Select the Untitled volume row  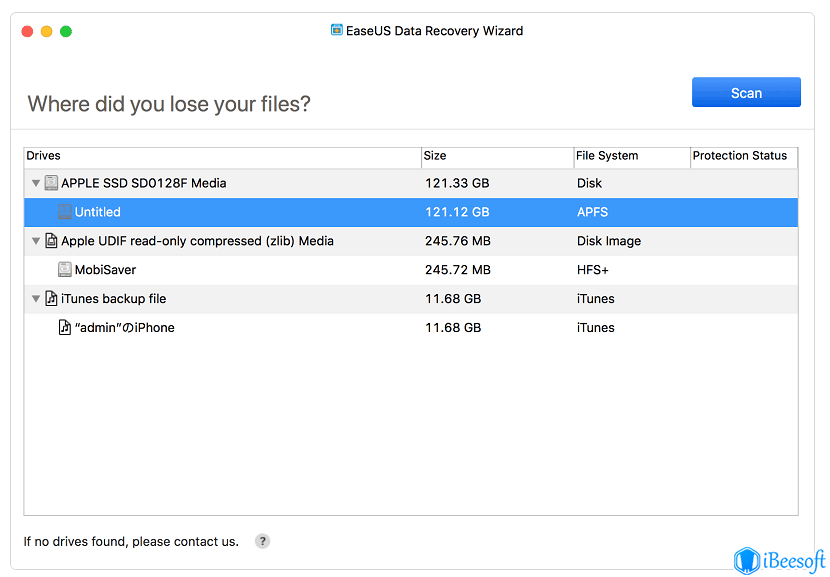tap(411, 212)
